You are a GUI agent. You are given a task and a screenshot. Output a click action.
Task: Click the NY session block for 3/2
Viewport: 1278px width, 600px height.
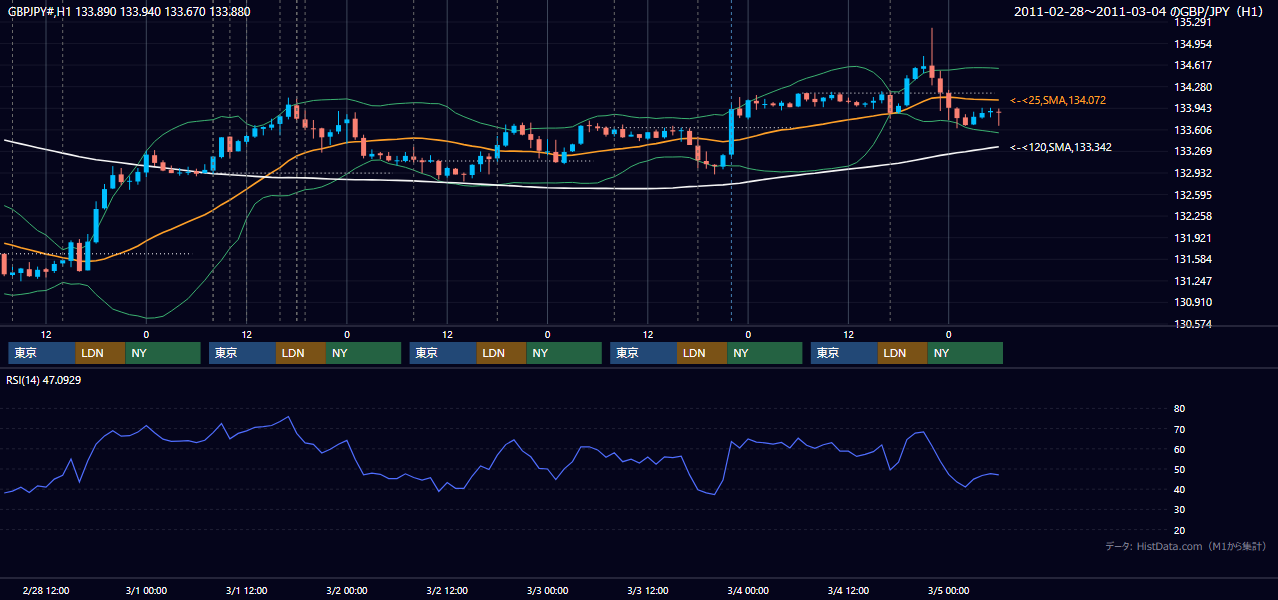(564, 353)
